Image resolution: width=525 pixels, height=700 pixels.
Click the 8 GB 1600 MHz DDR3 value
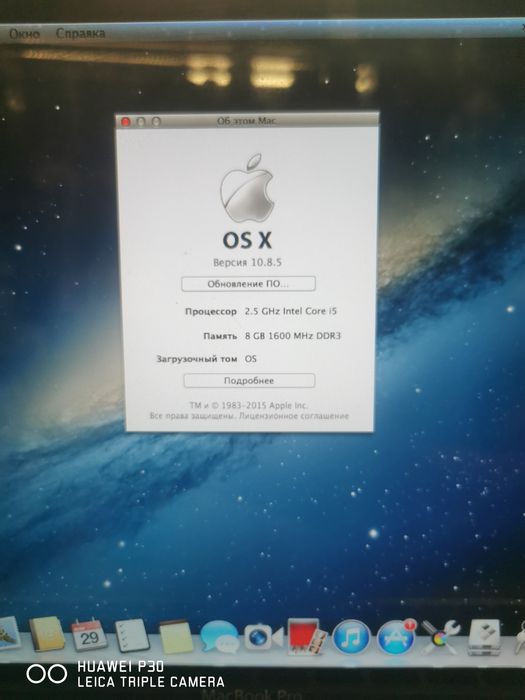point(292,336)
